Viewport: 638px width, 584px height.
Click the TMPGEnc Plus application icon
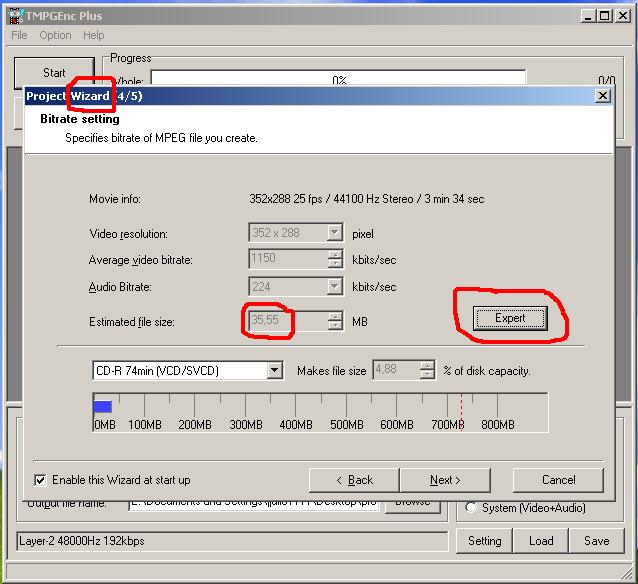[15, 16]
